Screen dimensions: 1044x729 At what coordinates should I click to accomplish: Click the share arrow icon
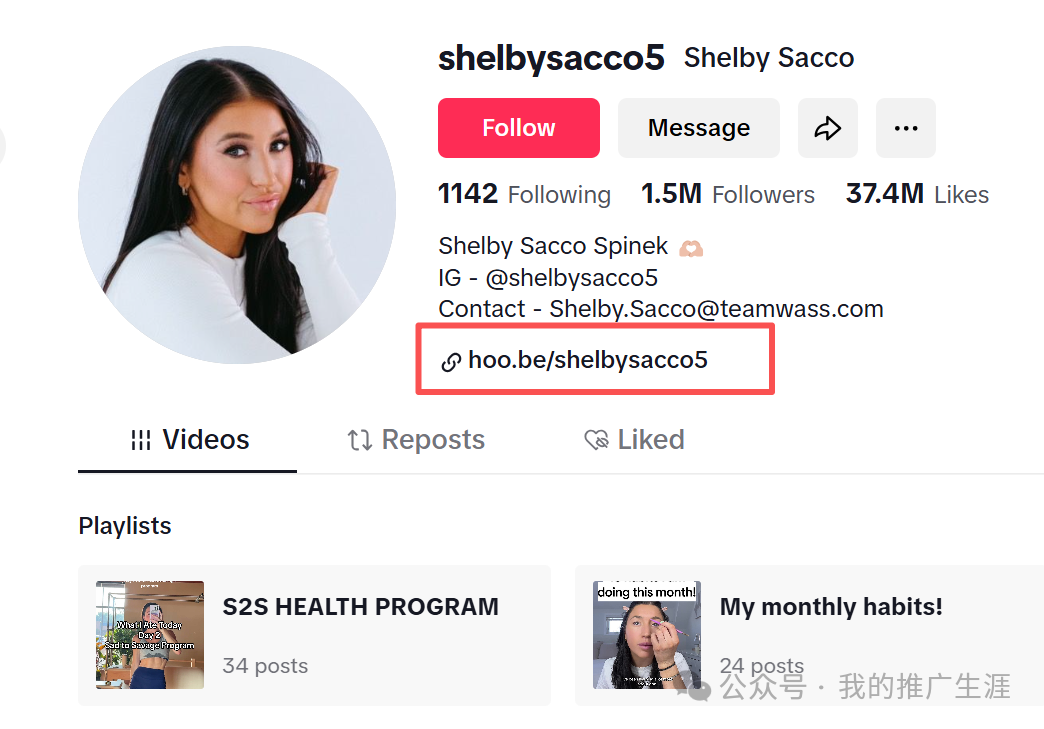click(x=828, y=128)
